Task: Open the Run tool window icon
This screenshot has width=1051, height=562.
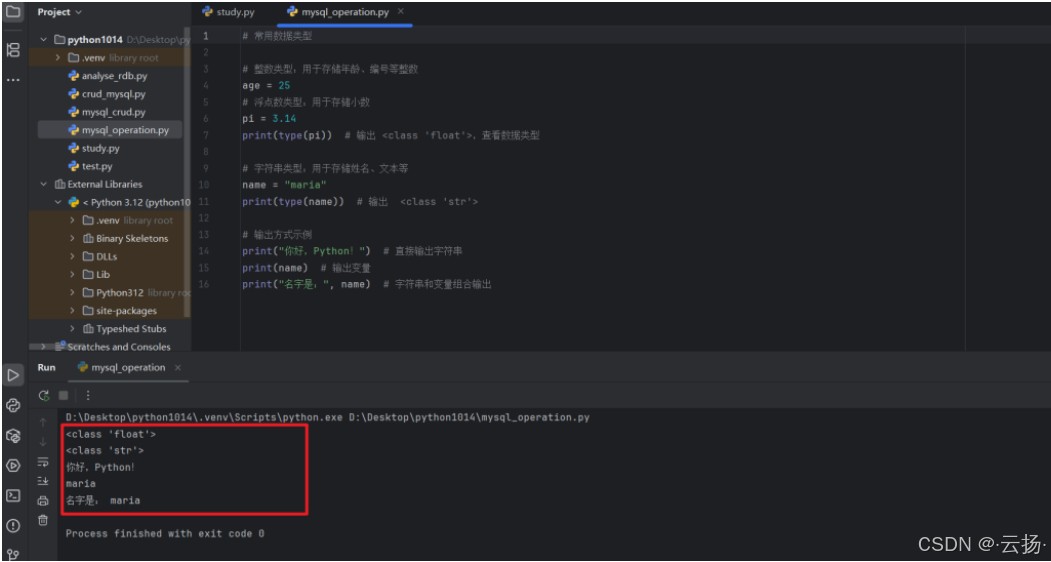Action: 13,375
